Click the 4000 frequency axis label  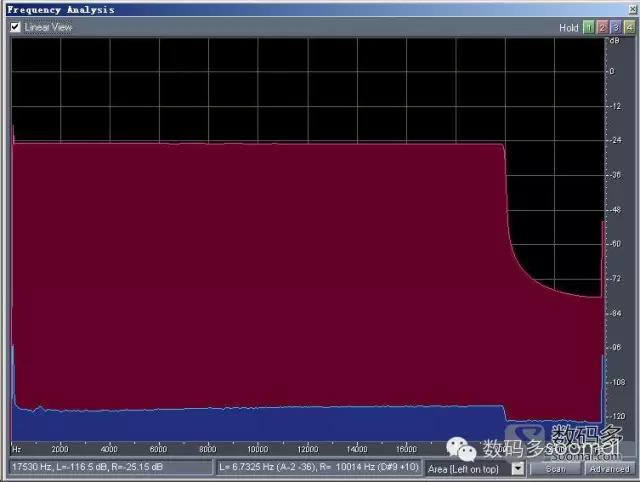point(109,449)
